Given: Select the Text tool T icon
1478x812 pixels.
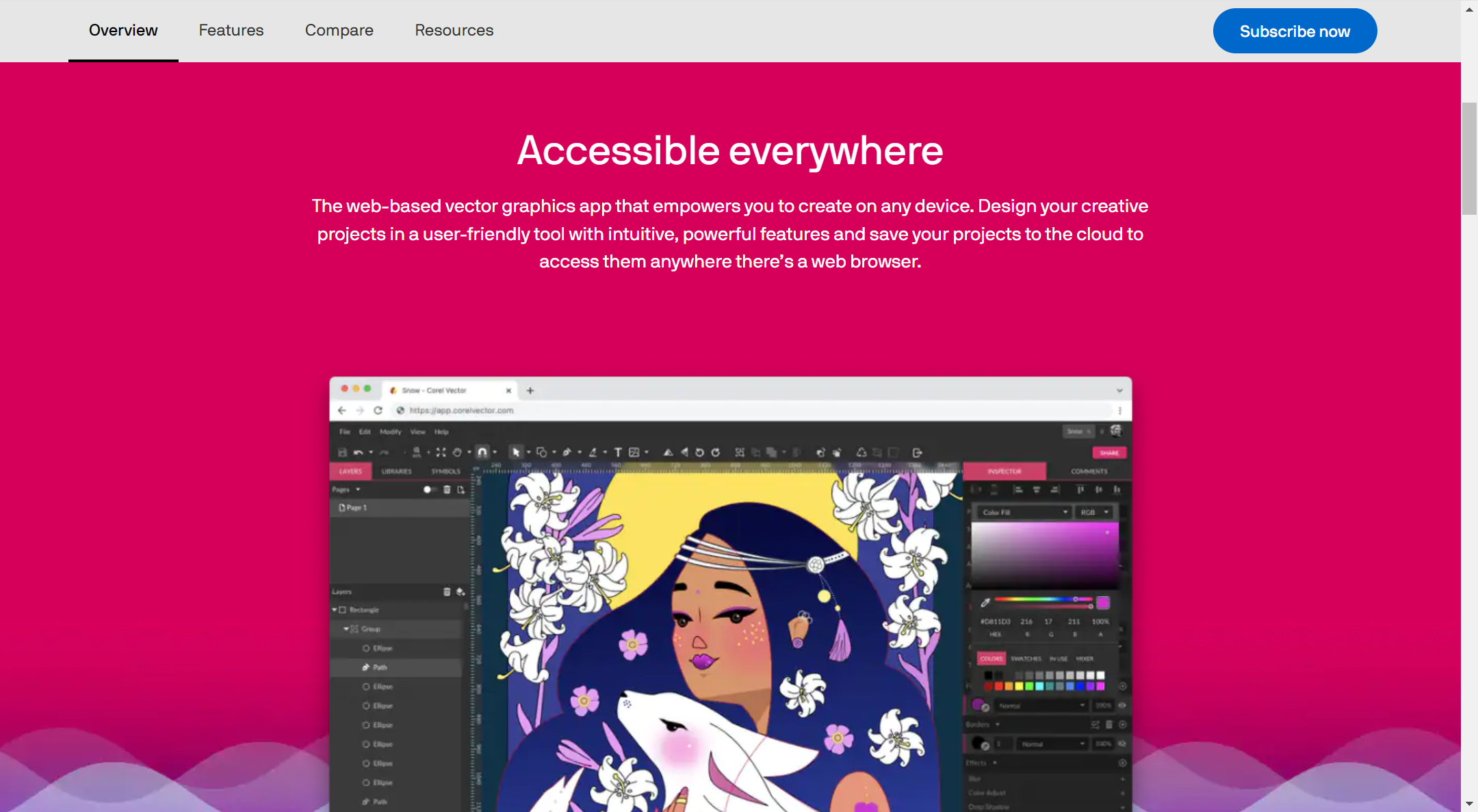Looking at the screenshot, I should pyautogui.click(x=618, y=452).
